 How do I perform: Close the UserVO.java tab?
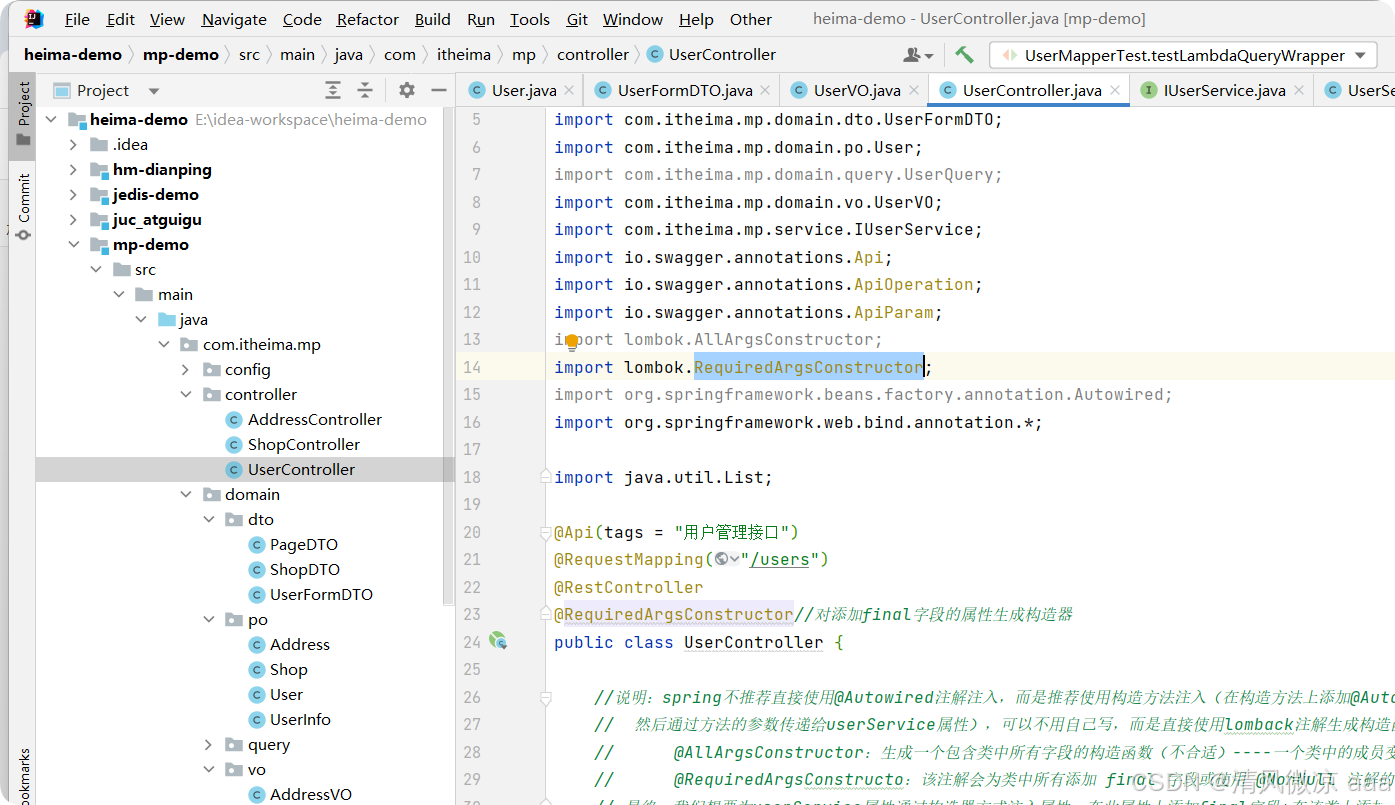pos(913,90)
